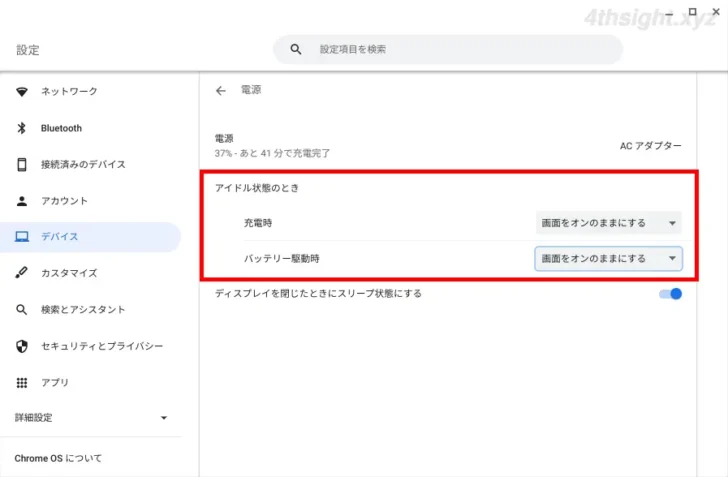Open the アプリ settings section
This screenshot has height=477, width=728.
coord(91,383)
